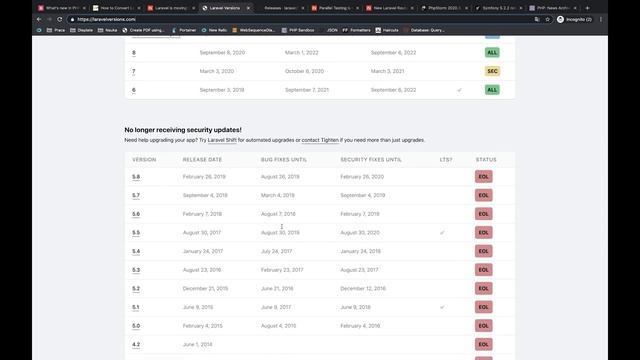
Task: Open the version 5.8 link
Action: (x=136, y=177)
